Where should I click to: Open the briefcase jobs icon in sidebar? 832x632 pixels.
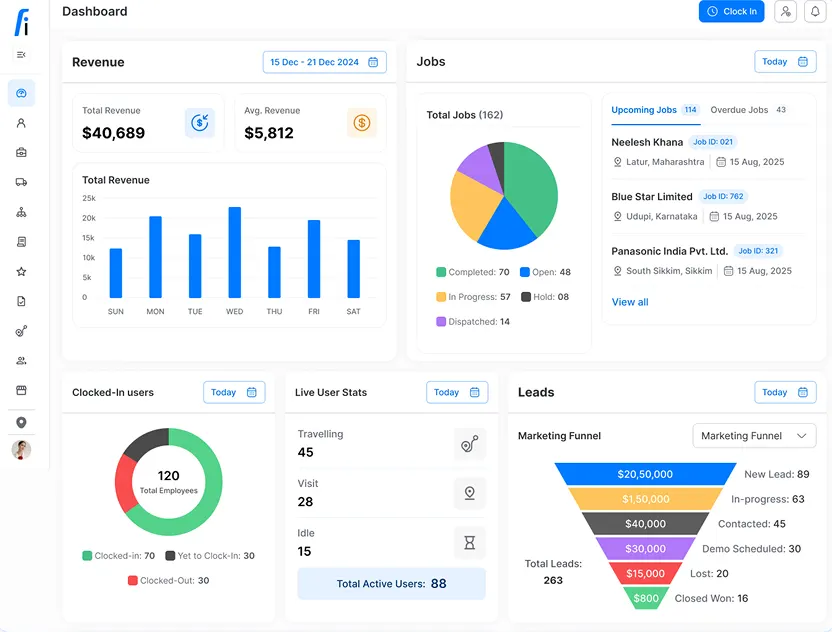pos(21,153)
